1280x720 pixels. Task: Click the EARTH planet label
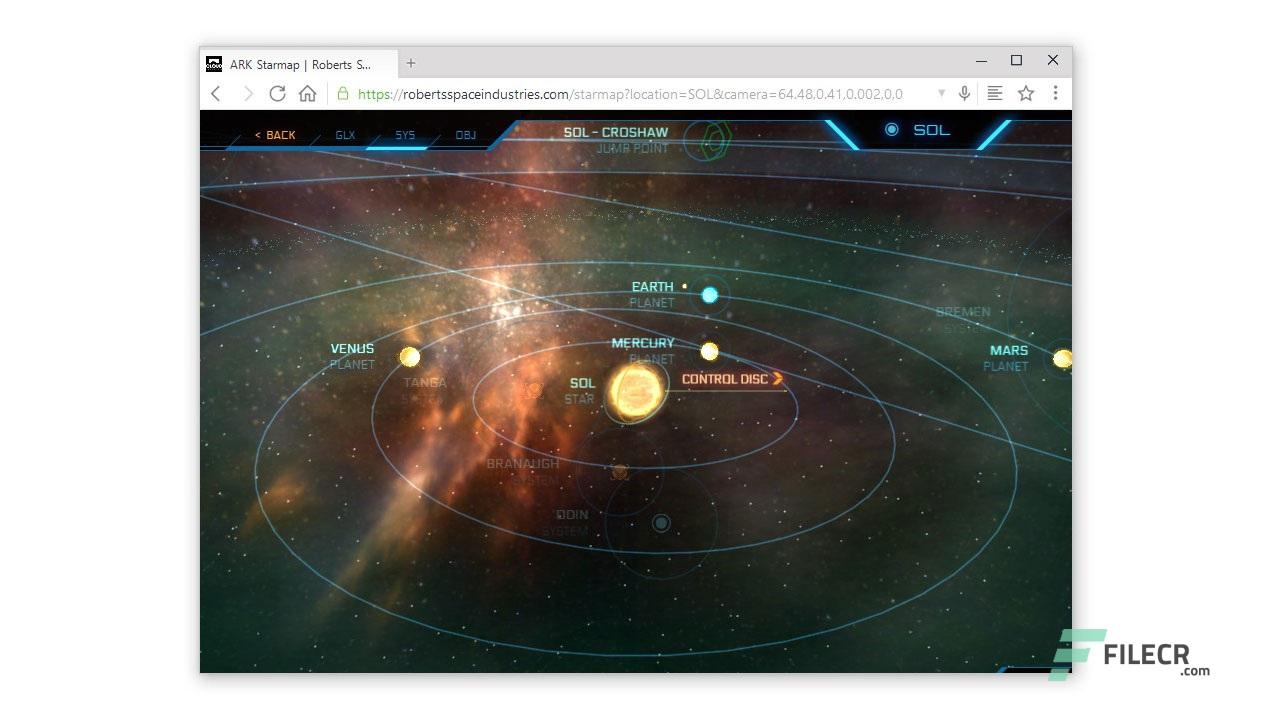[652, 287]
